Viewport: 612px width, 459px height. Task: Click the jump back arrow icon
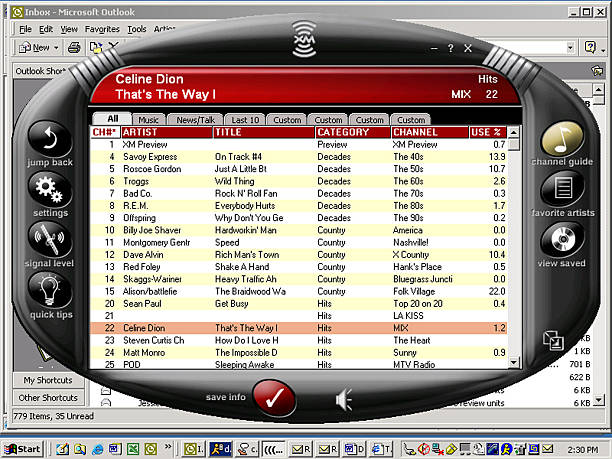point(50,139)
